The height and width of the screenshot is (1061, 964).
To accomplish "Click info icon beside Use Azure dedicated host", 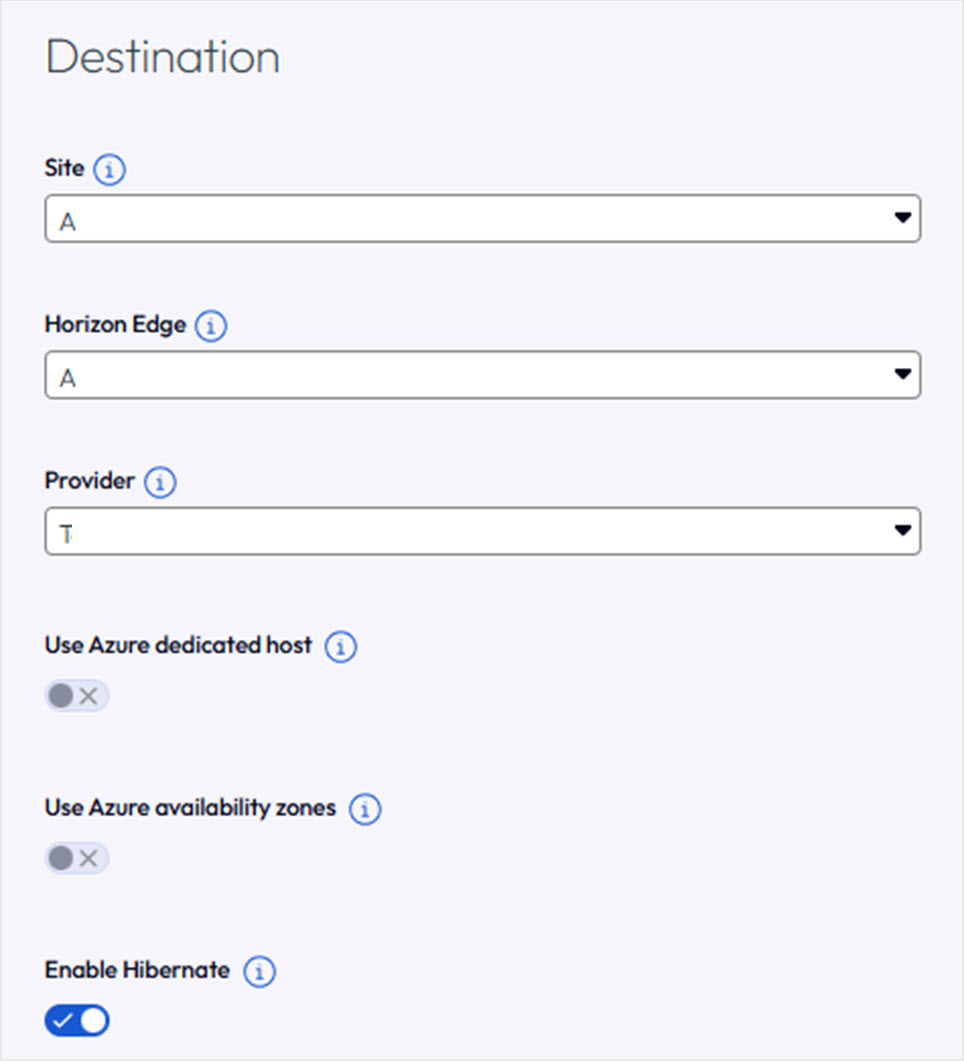I will point(340,647).
